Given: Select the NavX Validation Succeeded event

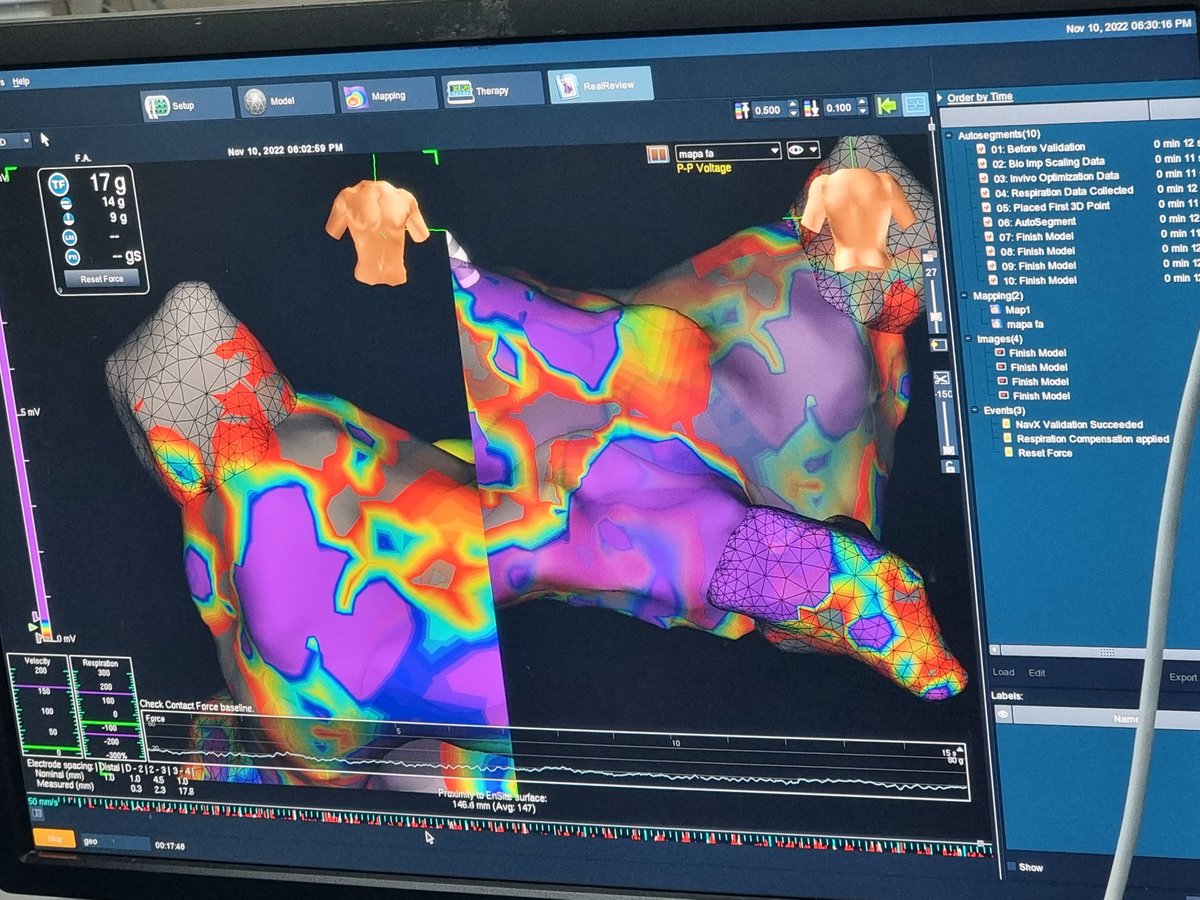Looking at the screenshot, I should (x=1079, y=425).
